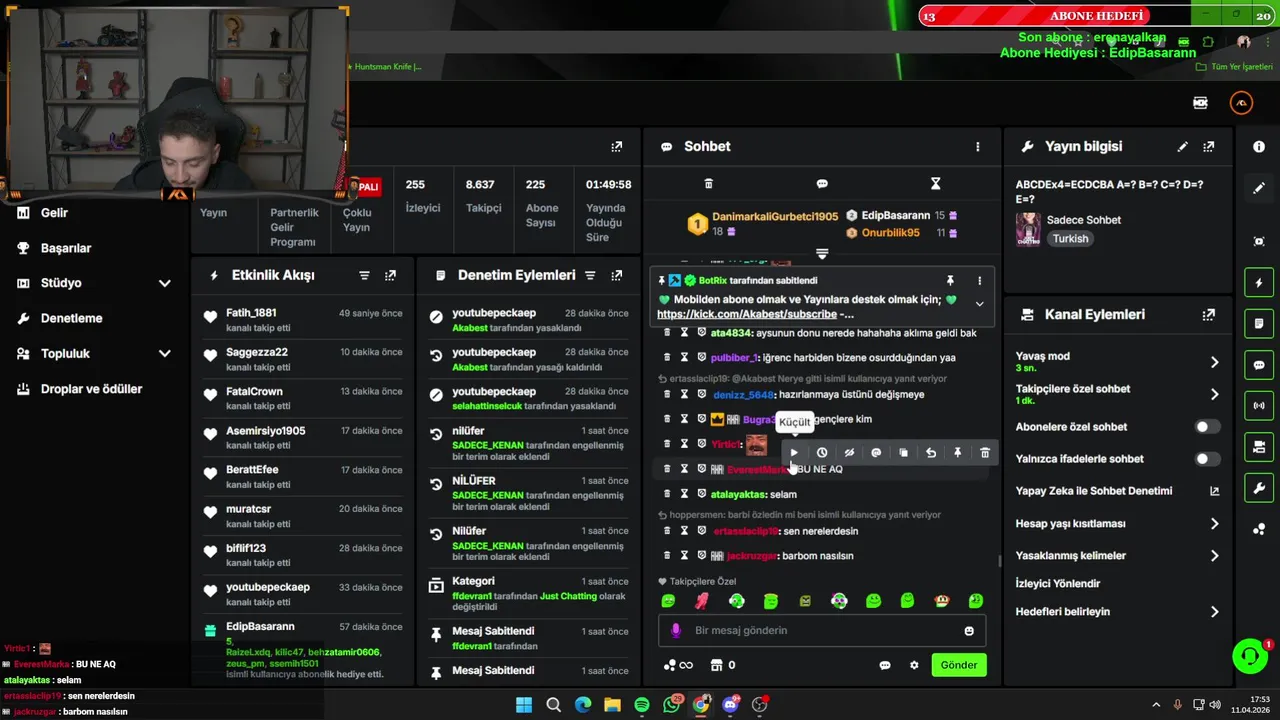1280x720 pixels.
Task: Open the kick.com/Akabest/subscribe link
Action: pos(747,314)
